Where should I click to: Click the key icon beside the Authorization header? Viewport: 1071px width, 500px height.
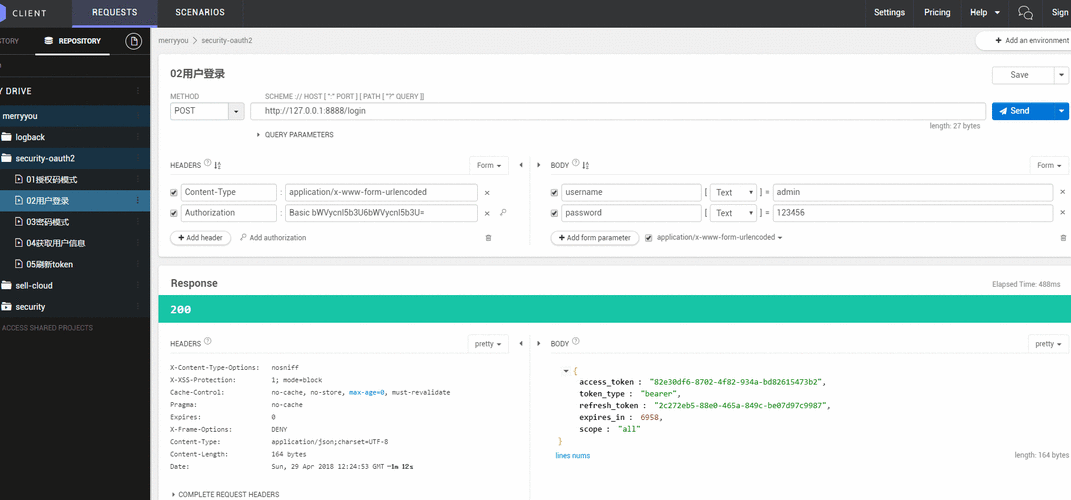pyautogui.click(x=503, y=213)
